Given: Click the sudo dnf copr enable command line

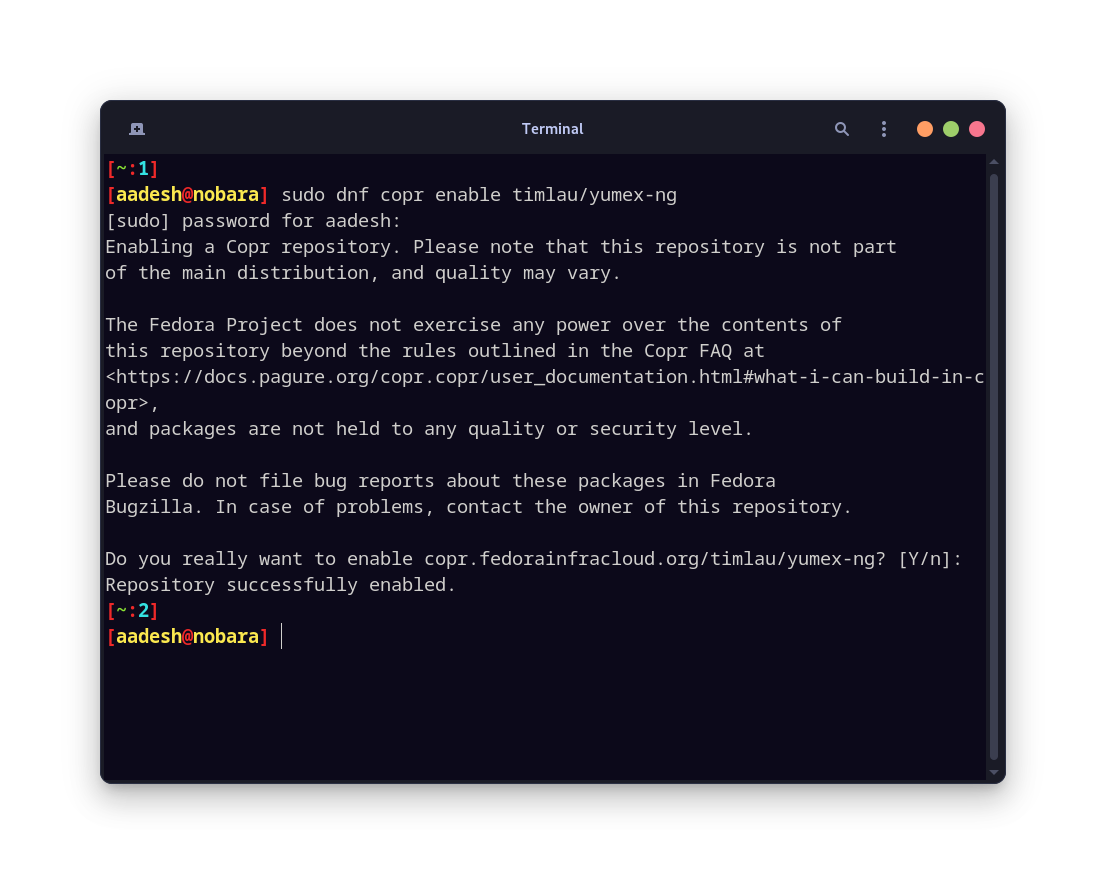Looking at the screenshot, I should pos(478,194).
